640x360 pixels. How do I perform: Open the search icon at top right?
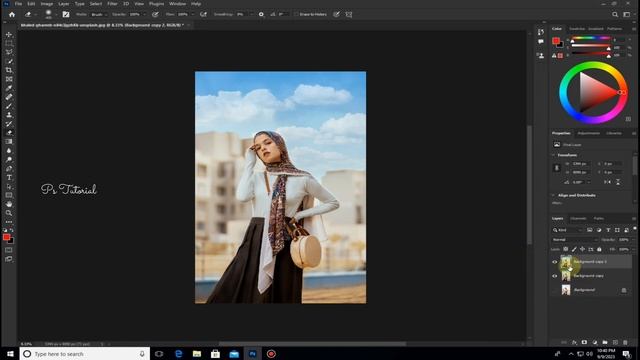[x=615, y=14]
